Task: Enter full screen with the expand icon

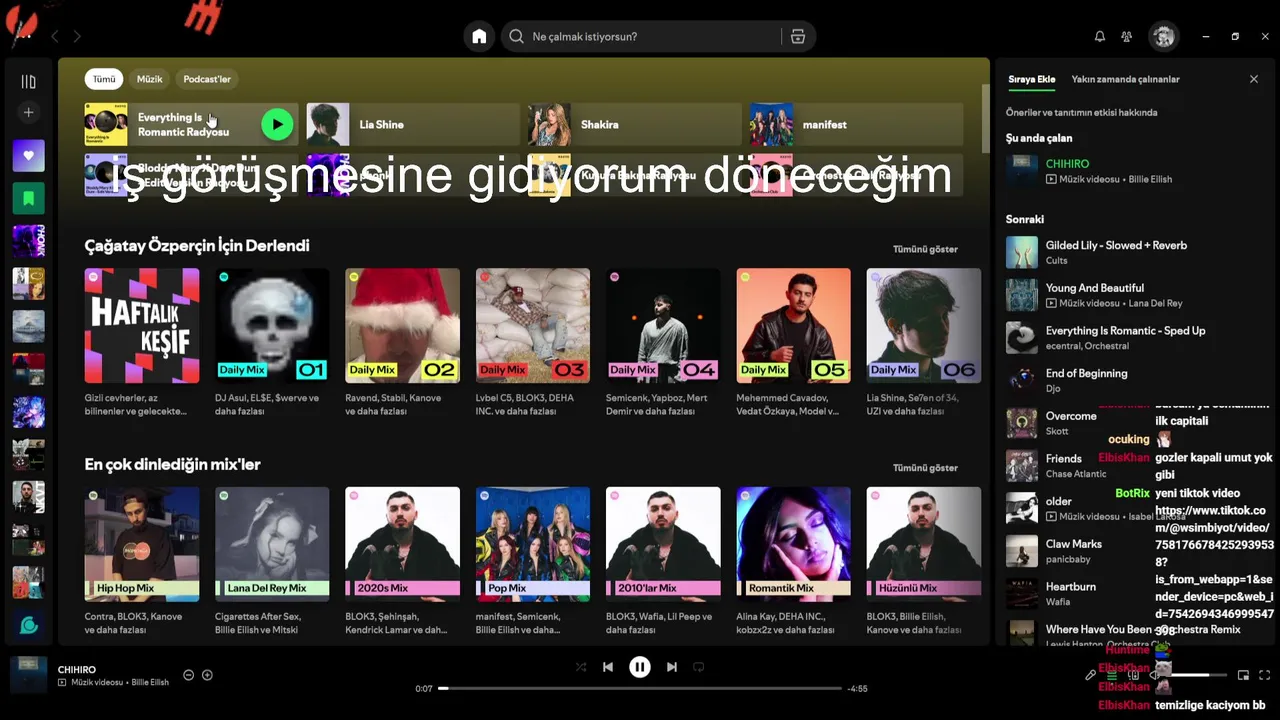Action: pos(1265,675)
